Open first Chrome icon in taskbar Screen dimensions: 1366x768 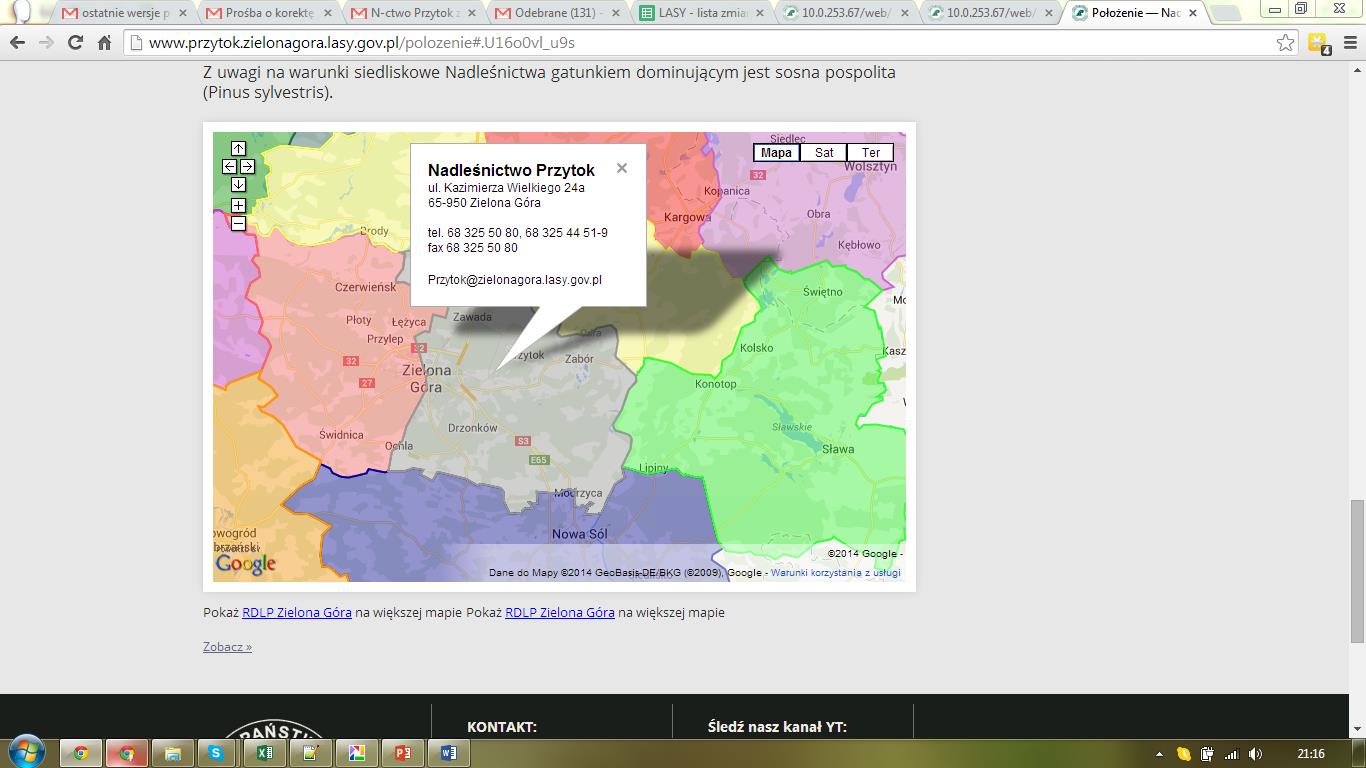click(x=80, y=753)
